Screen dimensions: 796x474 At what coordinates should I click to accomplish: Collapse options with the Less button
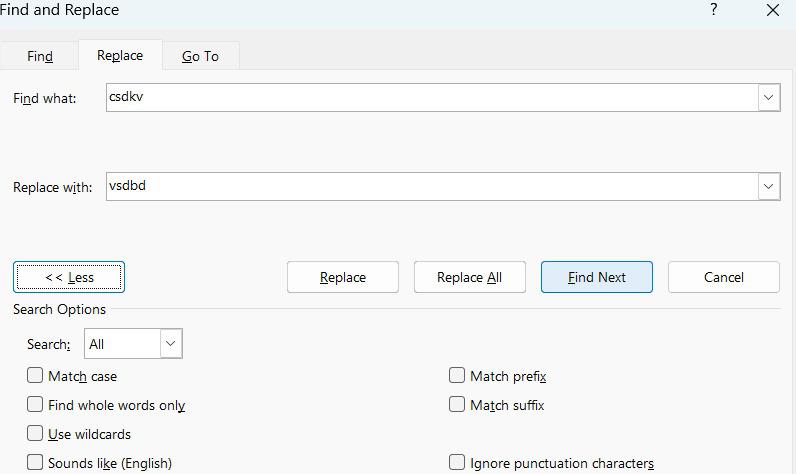(69, 277)
